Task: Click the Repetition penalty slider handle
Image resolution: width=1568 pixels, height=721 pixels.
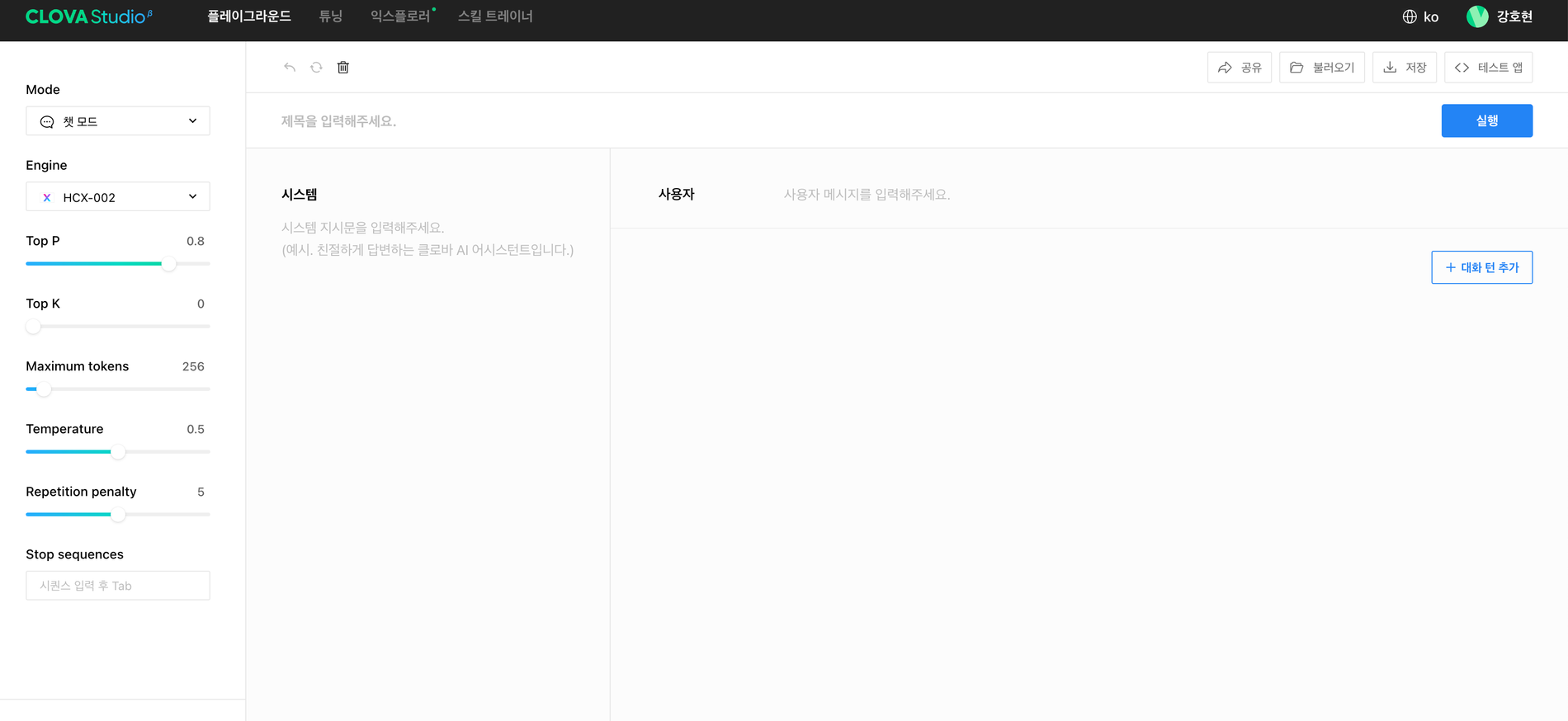Action: coord(118,515)
